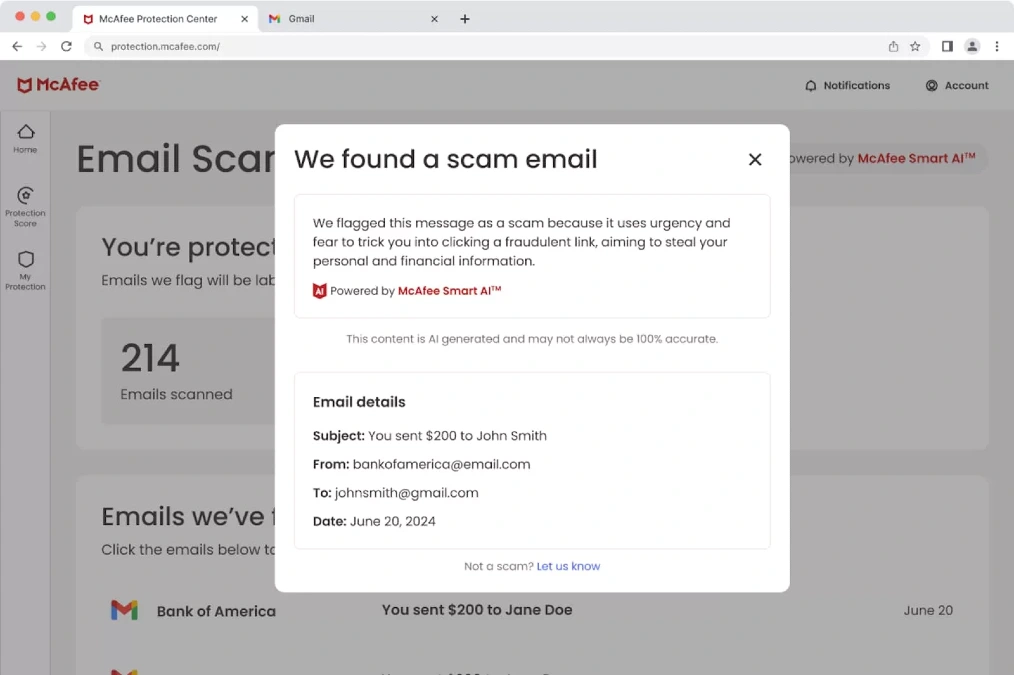This screenshot has height=675, width=1014.
Task: Open the browser share icon
Action: pyautogui.click(x=893, y=46)
